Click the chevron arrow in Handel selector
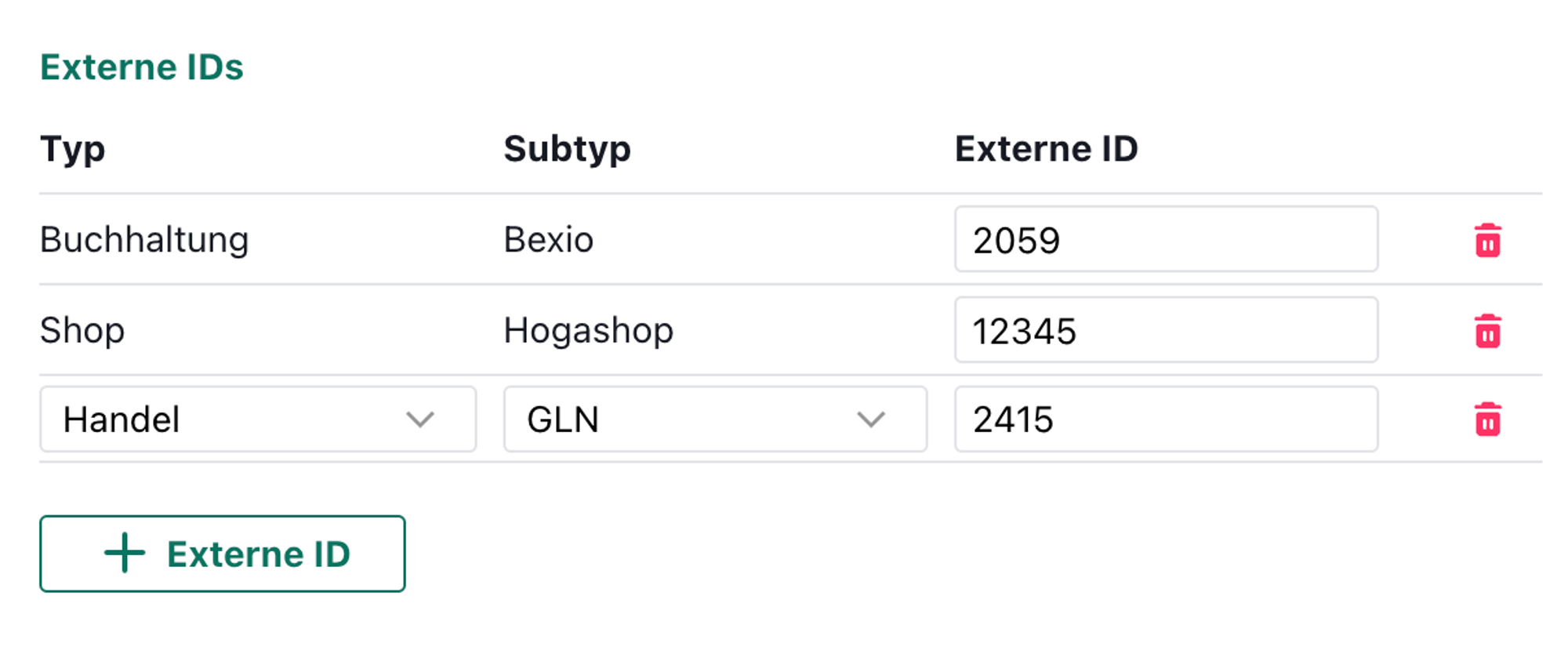 pos(420,419)
